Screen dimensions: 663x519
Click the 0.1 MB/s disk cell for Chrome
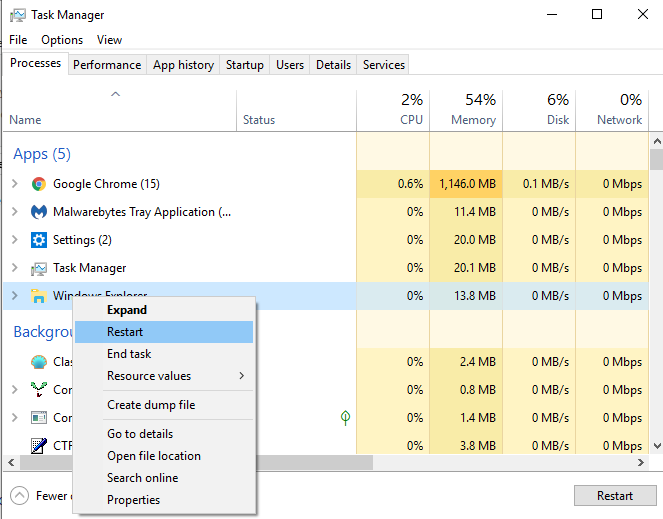coord(539,184)
